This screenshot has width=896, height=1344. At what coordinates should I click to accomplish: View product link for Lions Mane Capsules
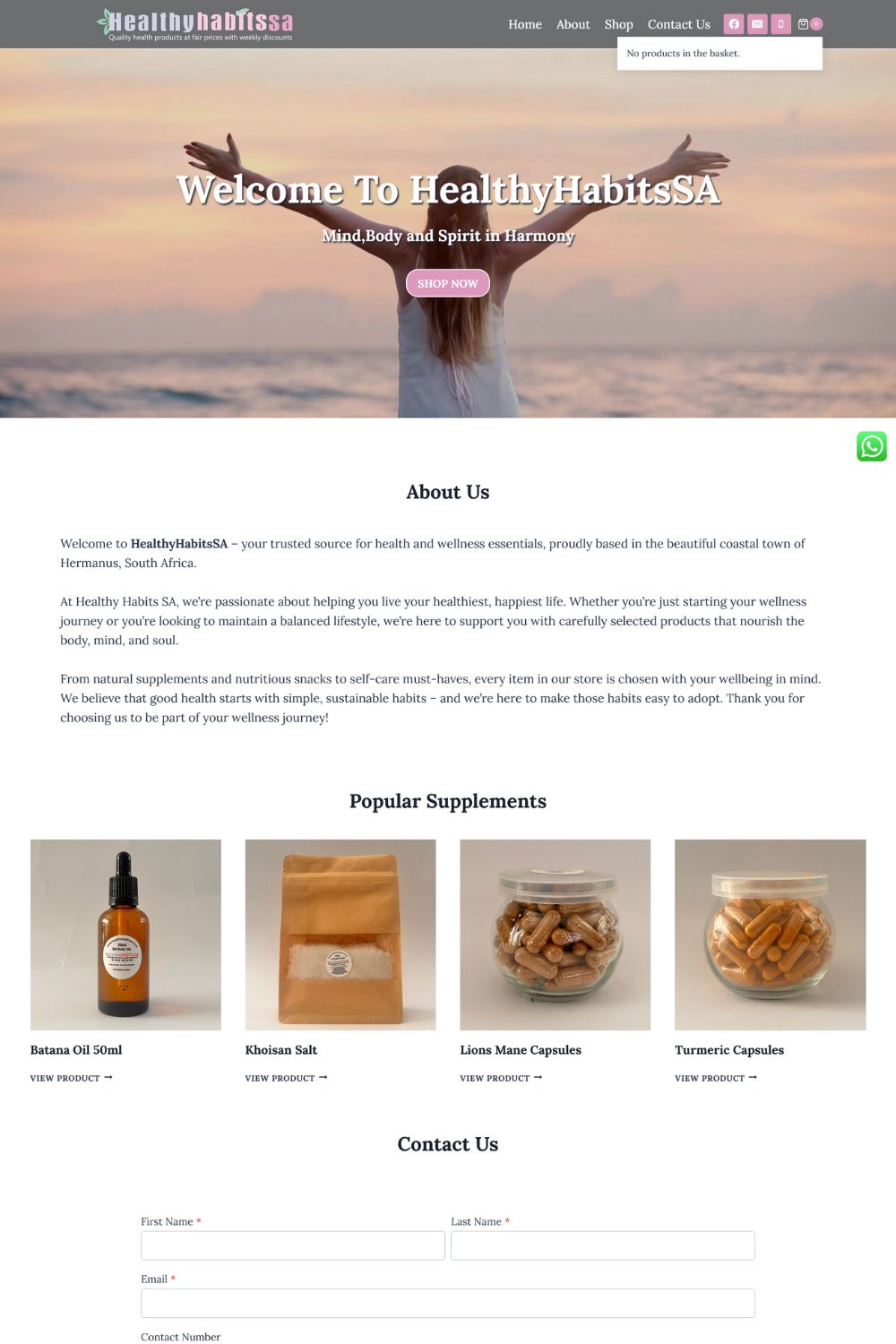coord(501,1078)
